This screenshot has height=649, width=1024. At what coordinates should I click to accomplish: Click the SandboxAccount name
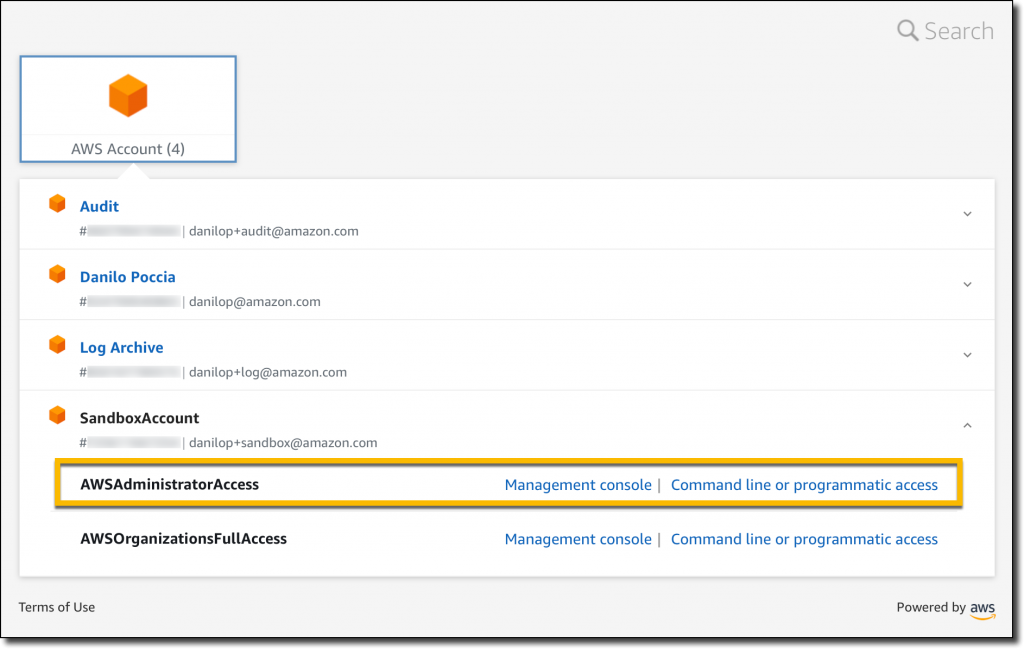pos(139,418)
